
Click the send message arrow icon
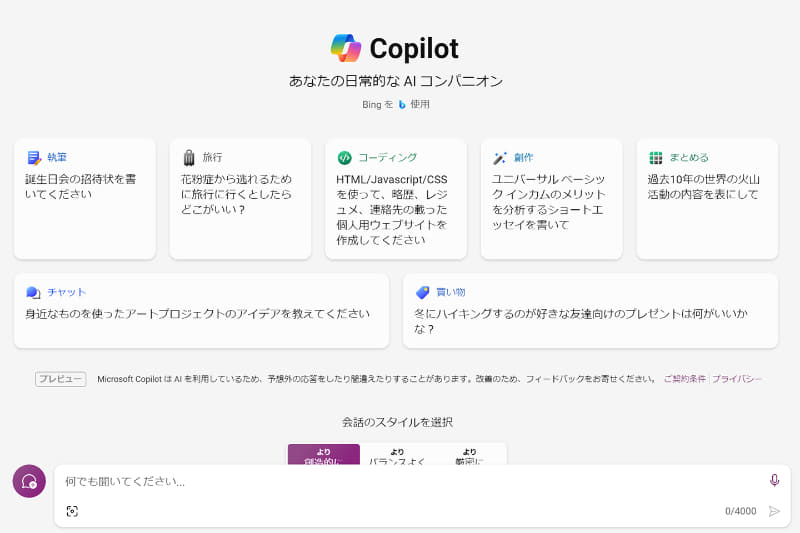[x=774, y=511]
